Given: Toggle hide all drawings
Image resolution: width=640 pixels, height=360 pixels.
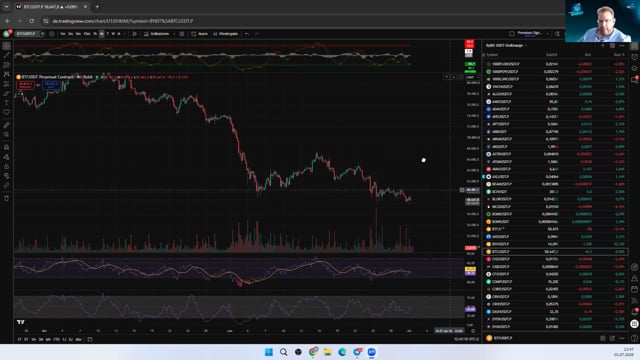Looking at the screenshot, I should [7, 176].
